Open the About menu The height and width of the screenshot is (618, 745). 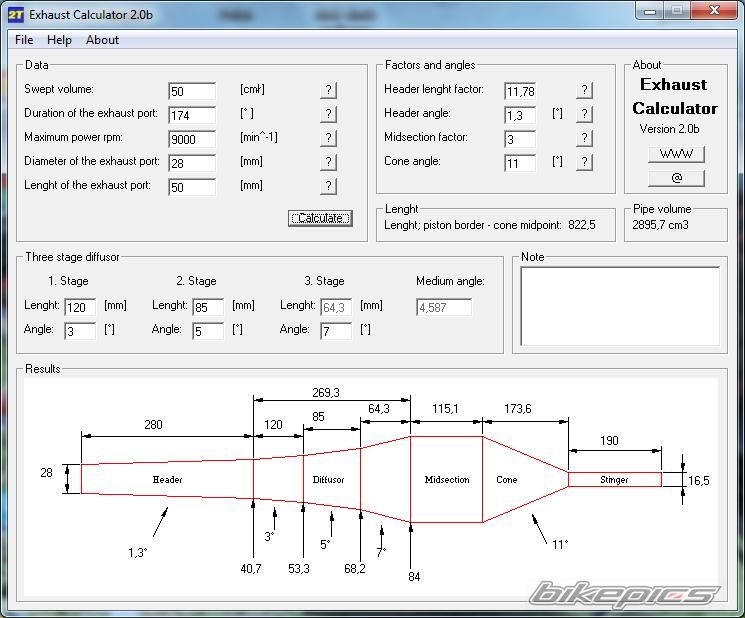coord(102,40)
